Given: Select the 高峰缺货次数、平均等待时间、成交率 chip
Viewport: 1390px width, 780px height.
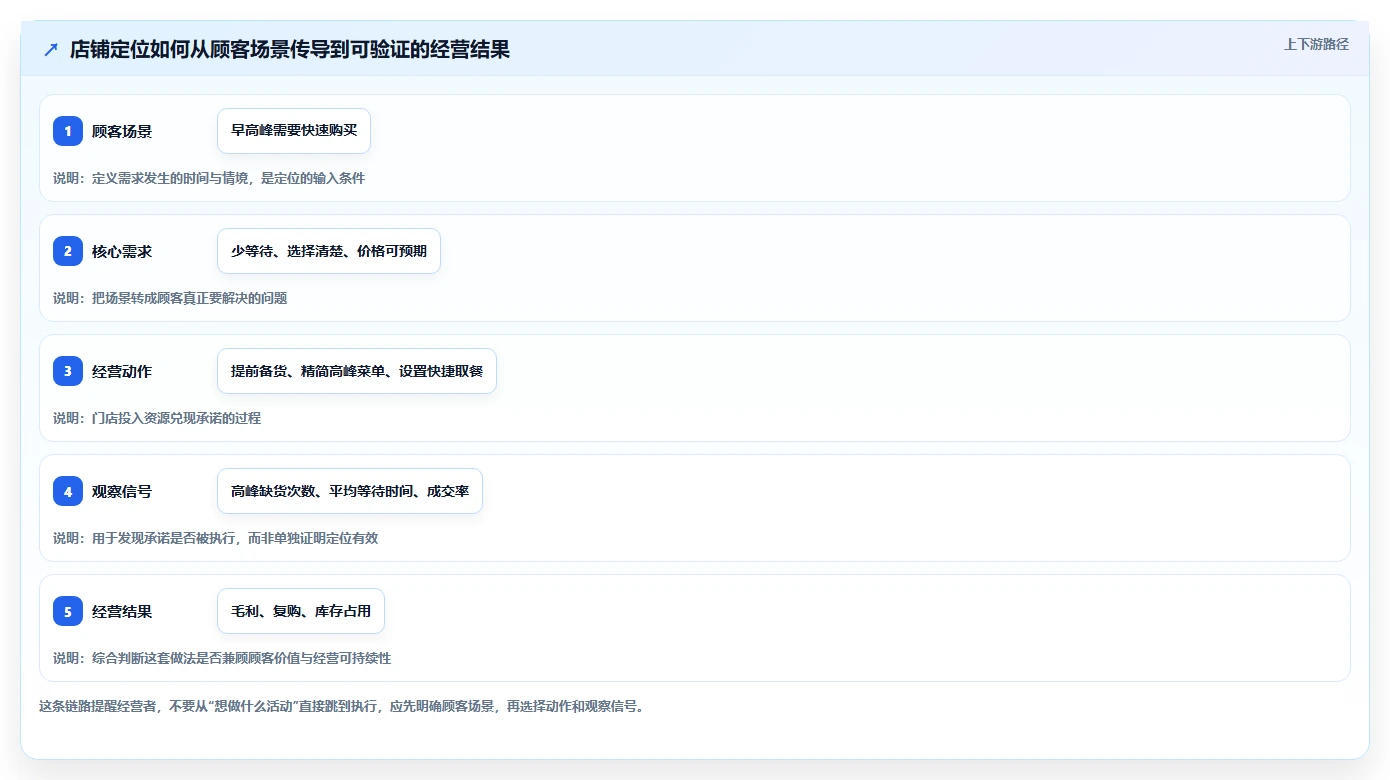Looking at the screenshot, I should [x=350, y=491].
